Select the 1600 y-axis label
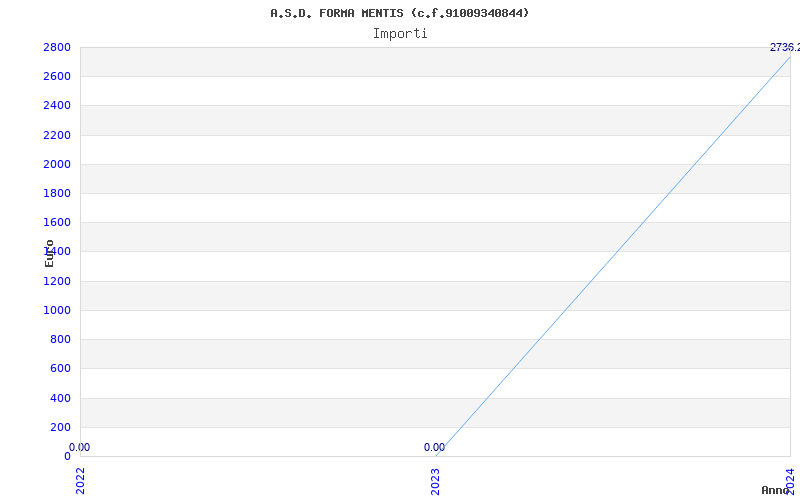 click(57, 222)
